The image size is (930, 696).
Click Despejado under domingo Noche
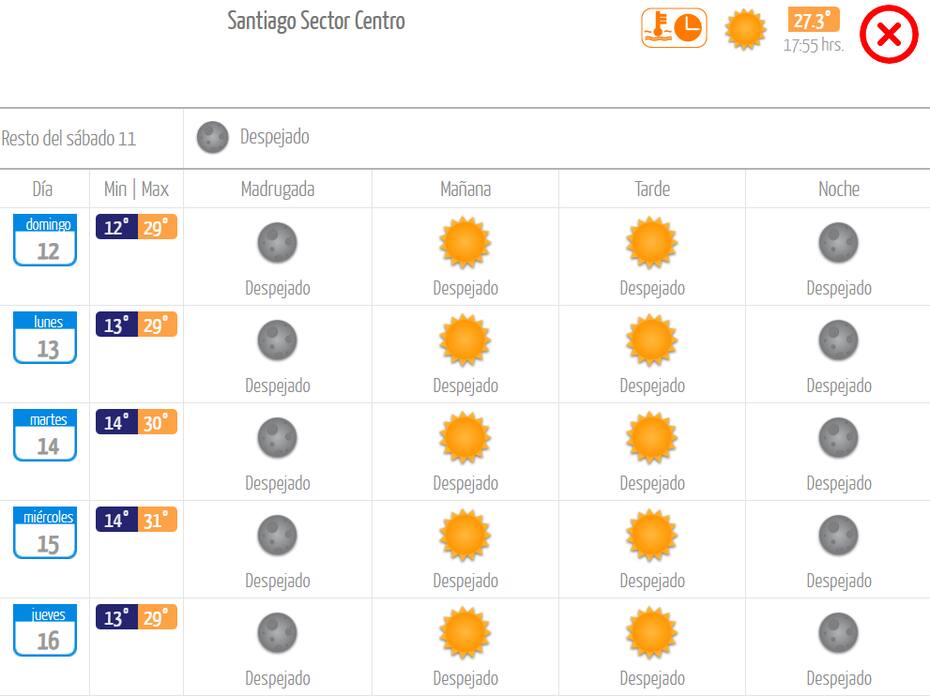tap(839, 288)
